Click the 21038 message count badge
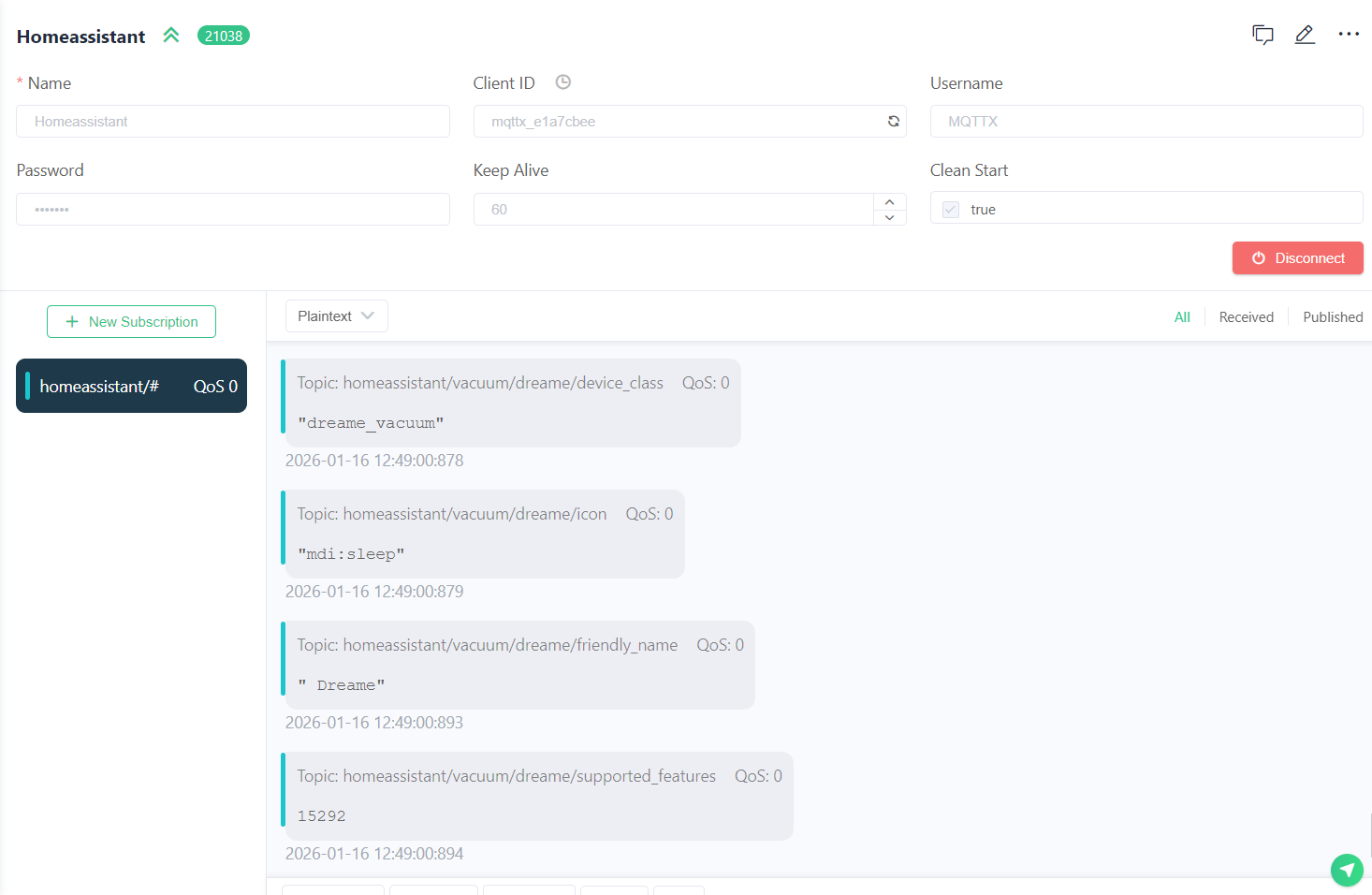Image resolution: width=1372 pixels, height=895 pixels. [224, 36]
